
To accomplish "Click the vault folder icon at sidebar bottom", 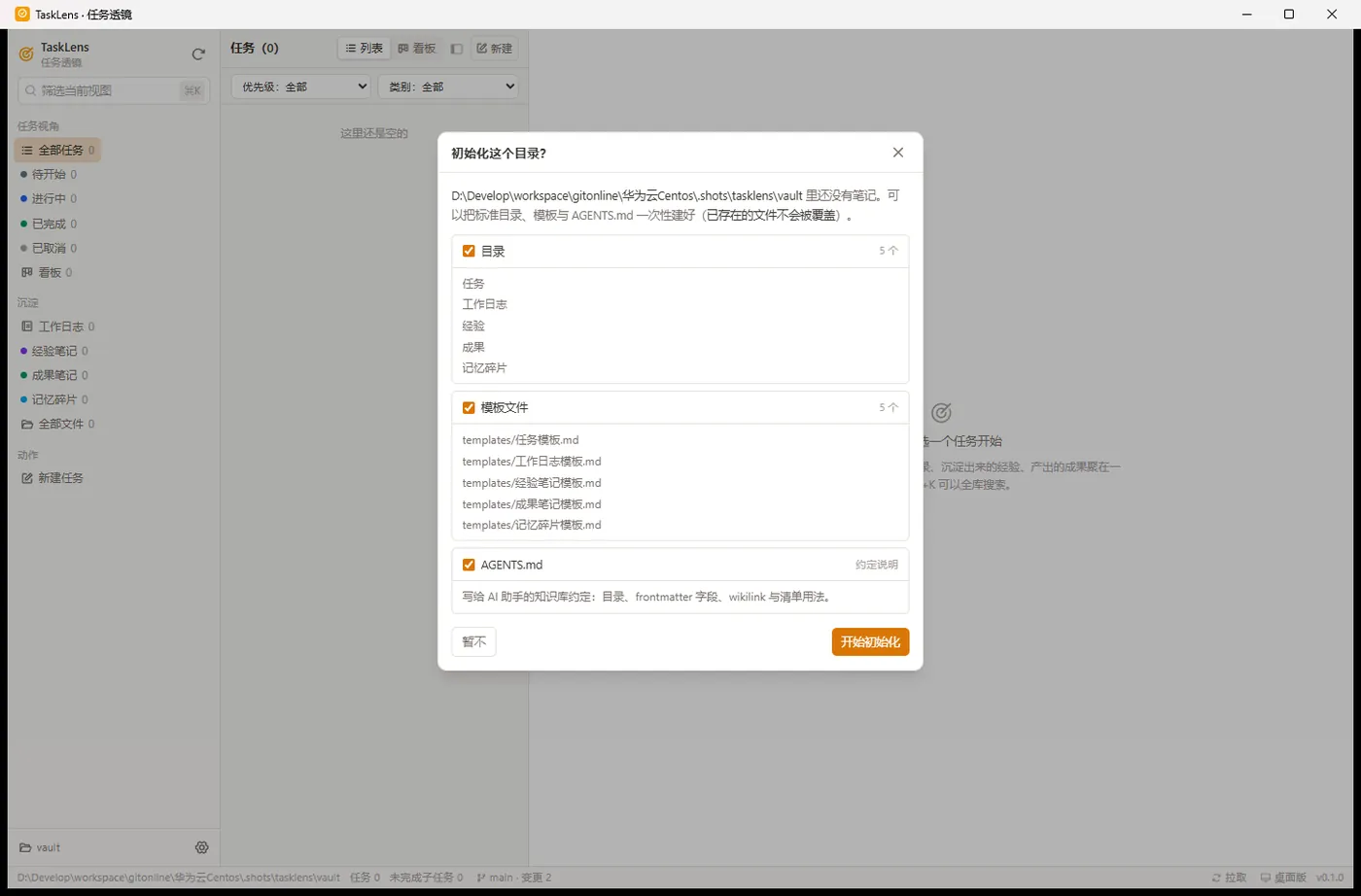I will 25,847.
